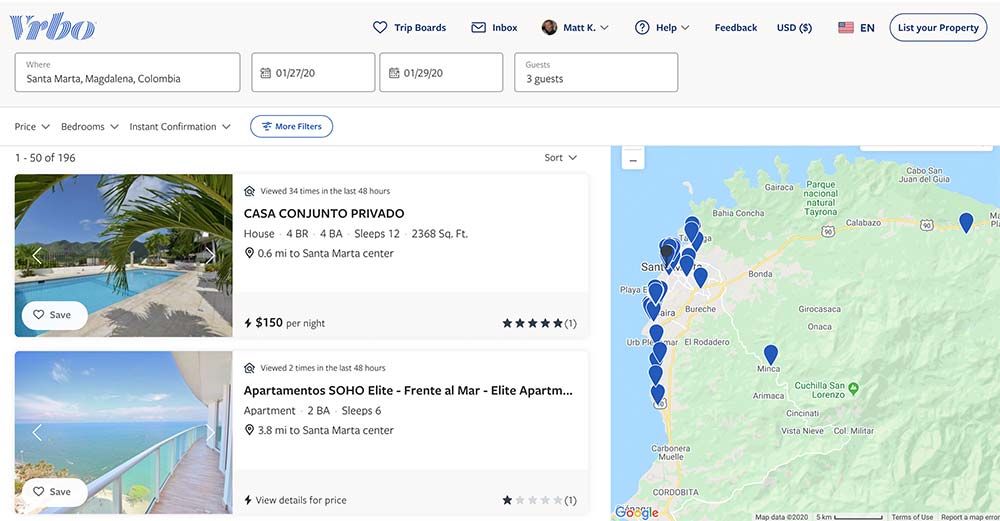
Task: Click location pin icon for 0.6 mi distance
Action: click(x=249, y=253)
